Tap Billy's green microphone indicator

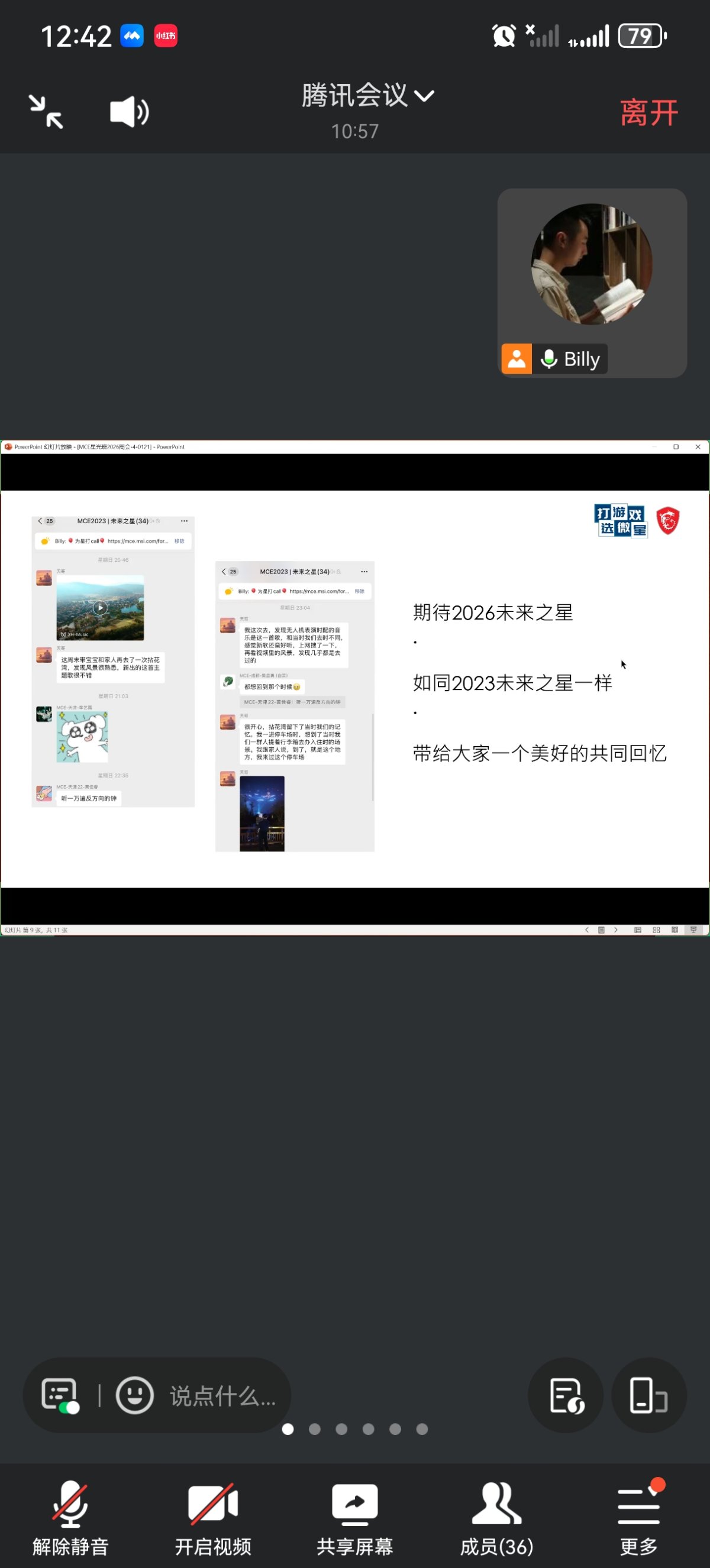548,358
